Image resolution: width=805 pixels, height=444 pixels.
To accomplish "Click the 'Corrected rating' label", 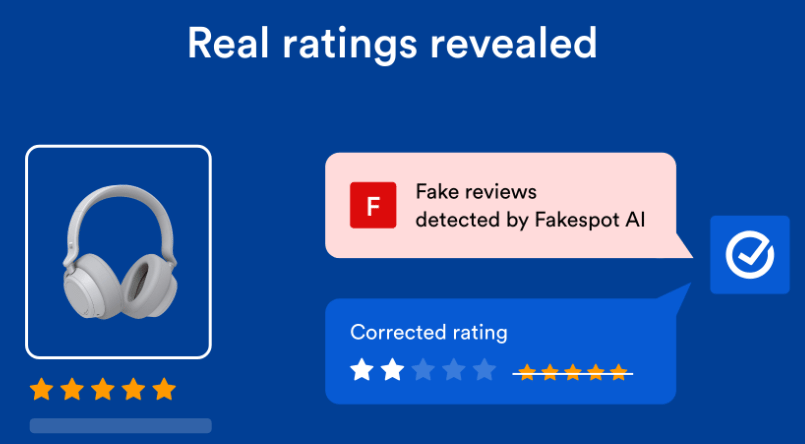I will point(429,333).
